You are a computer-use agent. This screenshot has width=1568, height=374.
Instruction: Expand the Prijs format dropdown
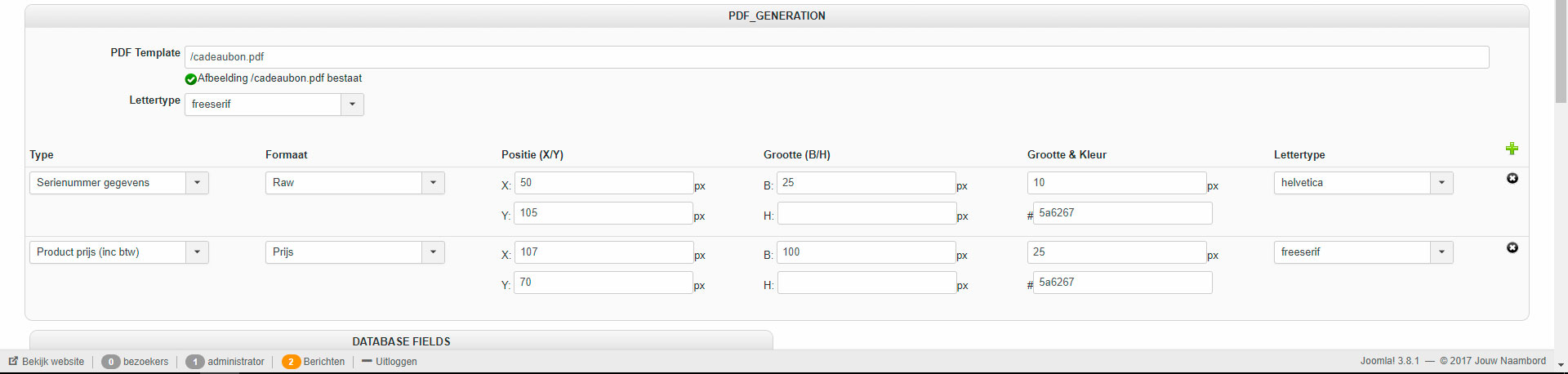click(x=433, y=252)
